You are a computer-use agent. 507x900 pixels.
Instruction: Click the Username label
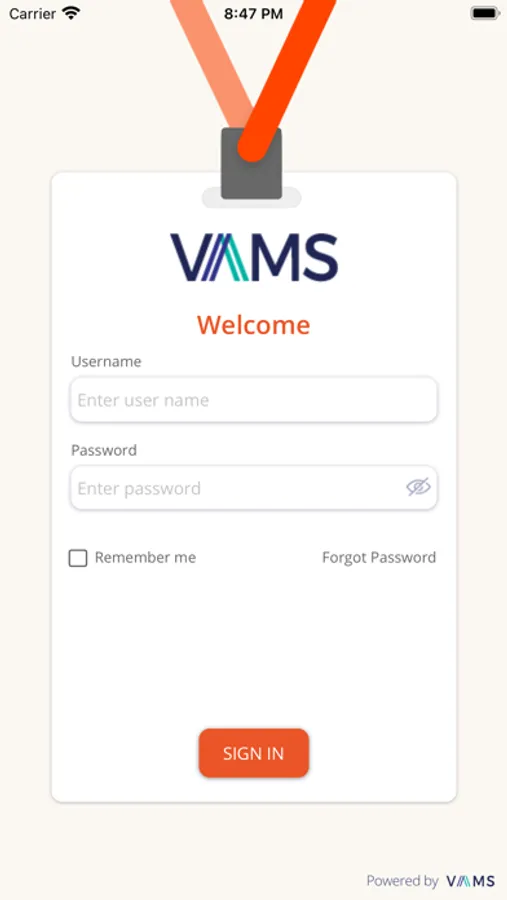click(106, 362)
